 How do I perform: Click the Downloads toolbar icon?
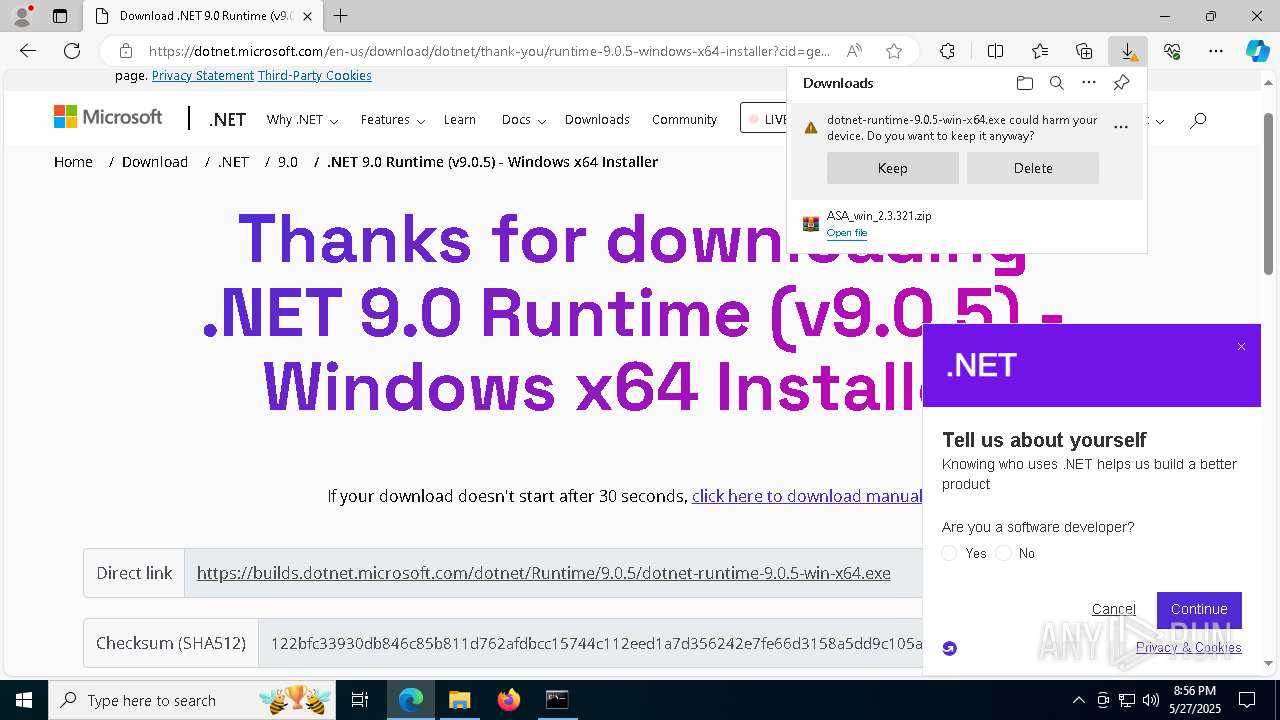coord(1128,51)
